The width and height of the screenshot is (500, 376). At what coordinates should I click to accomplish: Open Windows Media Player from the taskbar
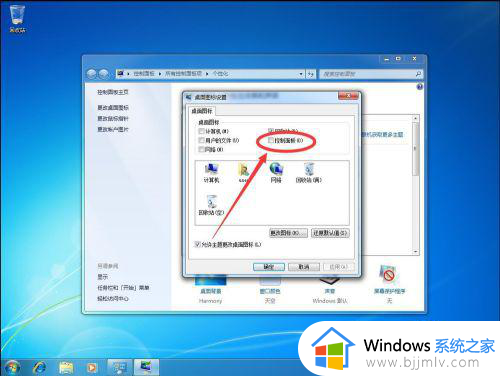(91, 367)
